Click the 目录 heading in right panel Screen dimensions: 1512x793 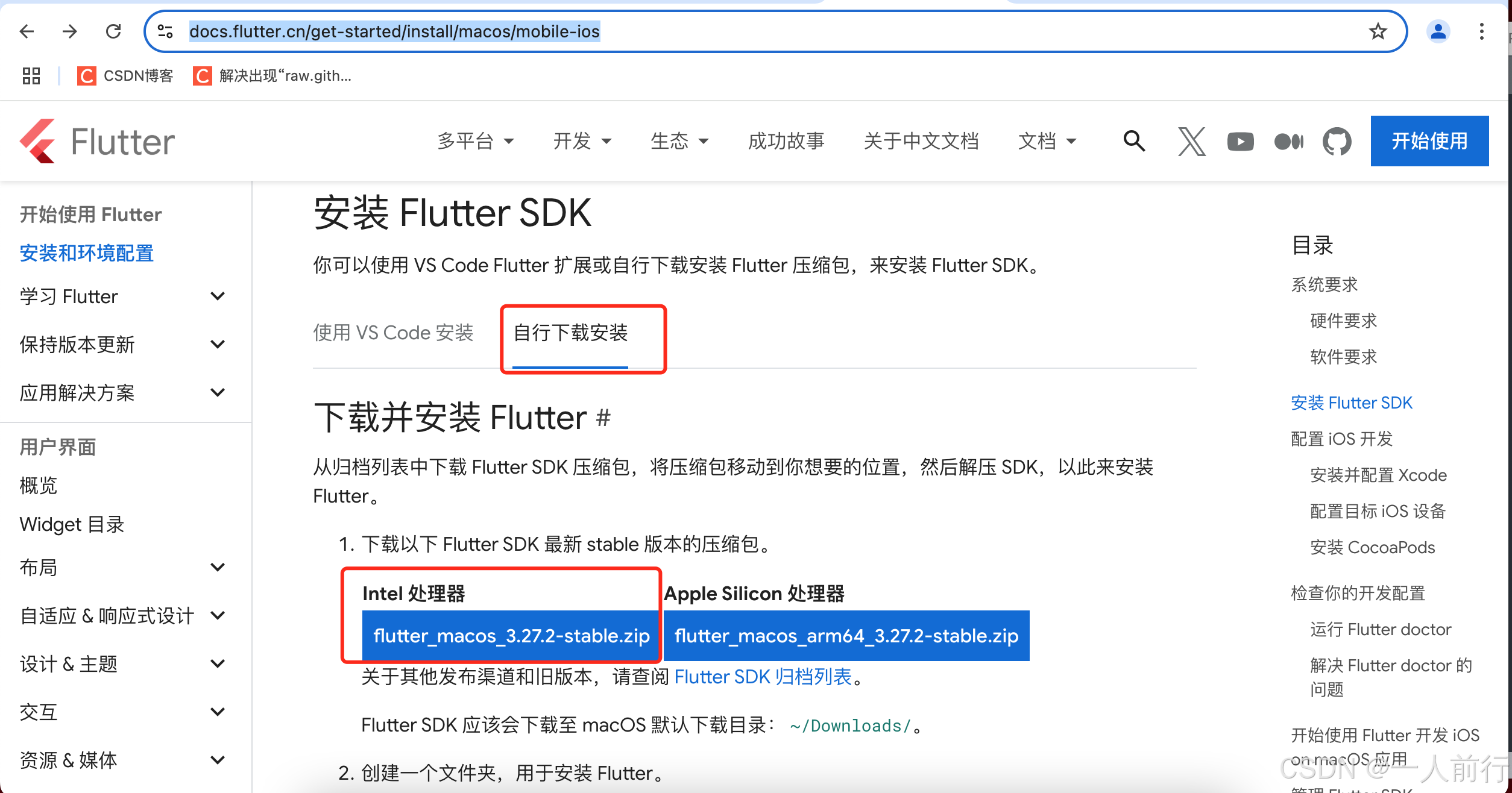click(x=1312, y=245)
